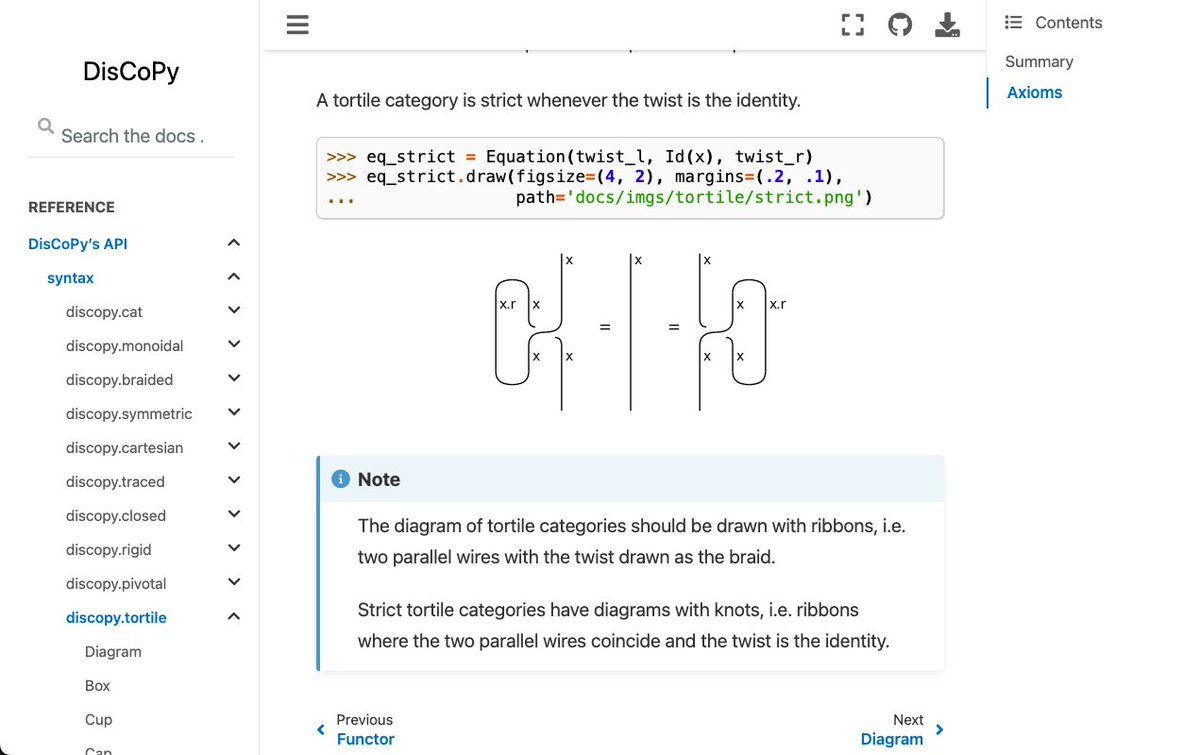This screenshot has width=1200, height=755.
Task: Open the Cup entry under tortile
Action: pos(99,720)
